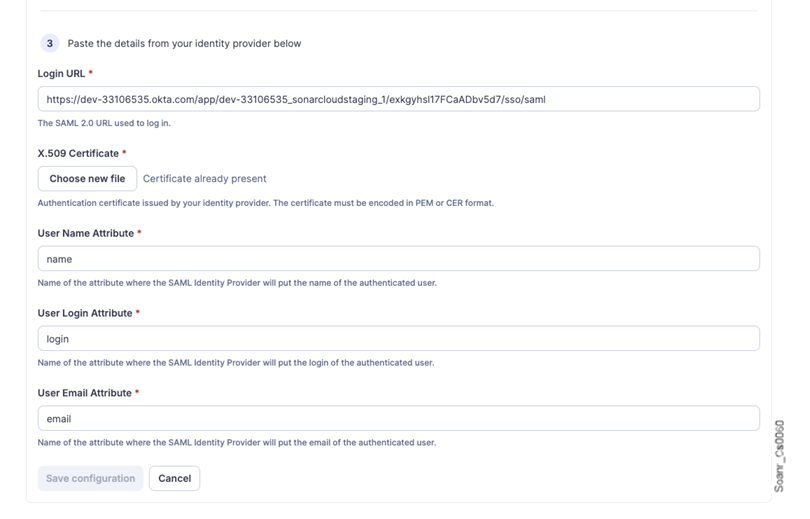Click the PEM or CER format help text
Screen dimensions: 810x519
265,203
